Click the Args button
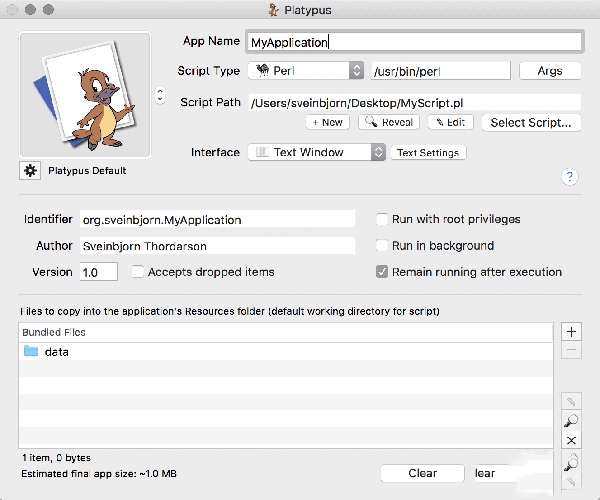600x500 pixels. pyautogui.click(x=550, y=71)
